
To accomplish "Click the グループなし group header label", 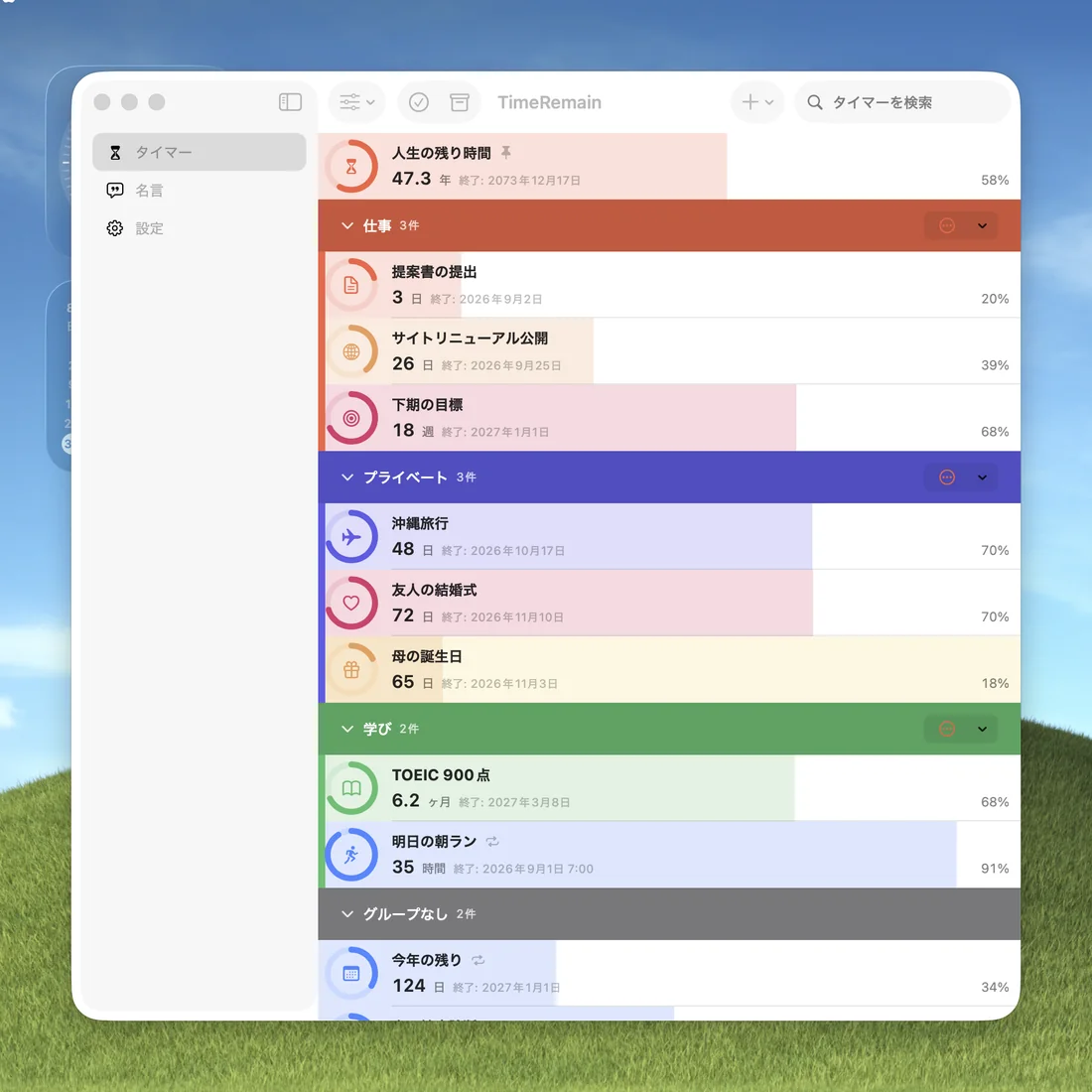I will pyautogui.click(x=405, y=913).
